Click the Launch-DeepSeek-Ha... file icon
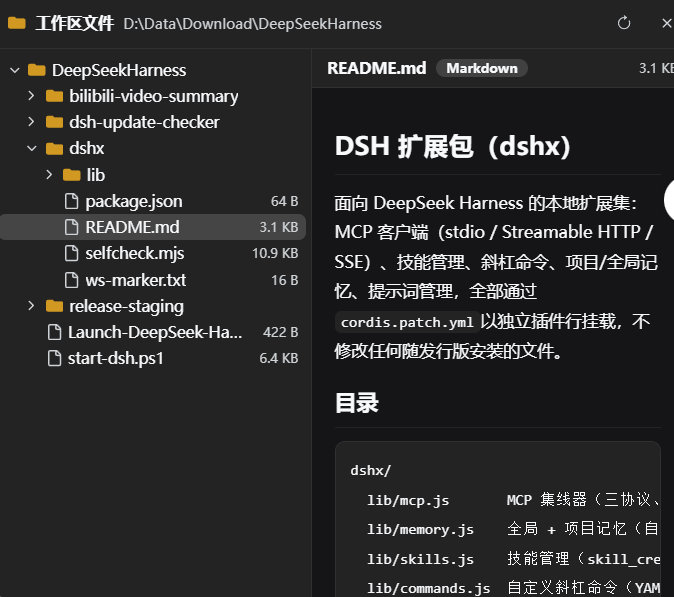Viewport: 674px width, 597px height. pyautogui.click(x=54, y=332)
